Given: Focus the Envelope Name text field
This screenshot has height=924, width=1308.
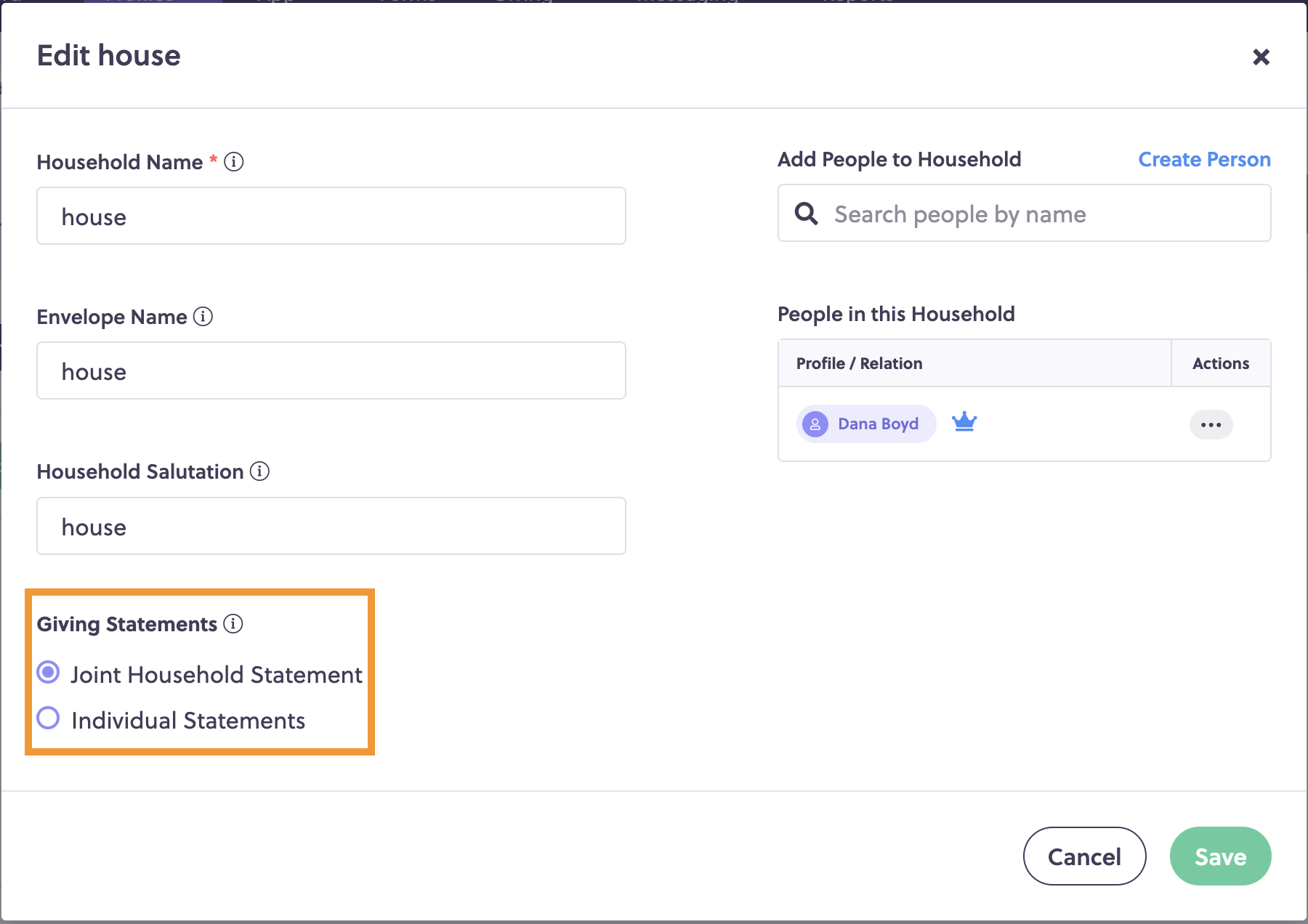Looking at the screenshot, I should coord(331,370).
